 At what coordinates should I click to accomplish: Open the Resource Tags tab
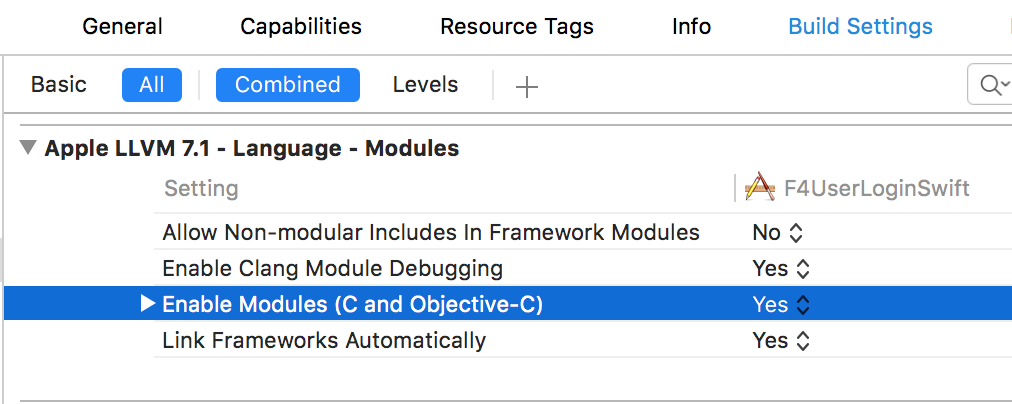[x=516, y=26]
